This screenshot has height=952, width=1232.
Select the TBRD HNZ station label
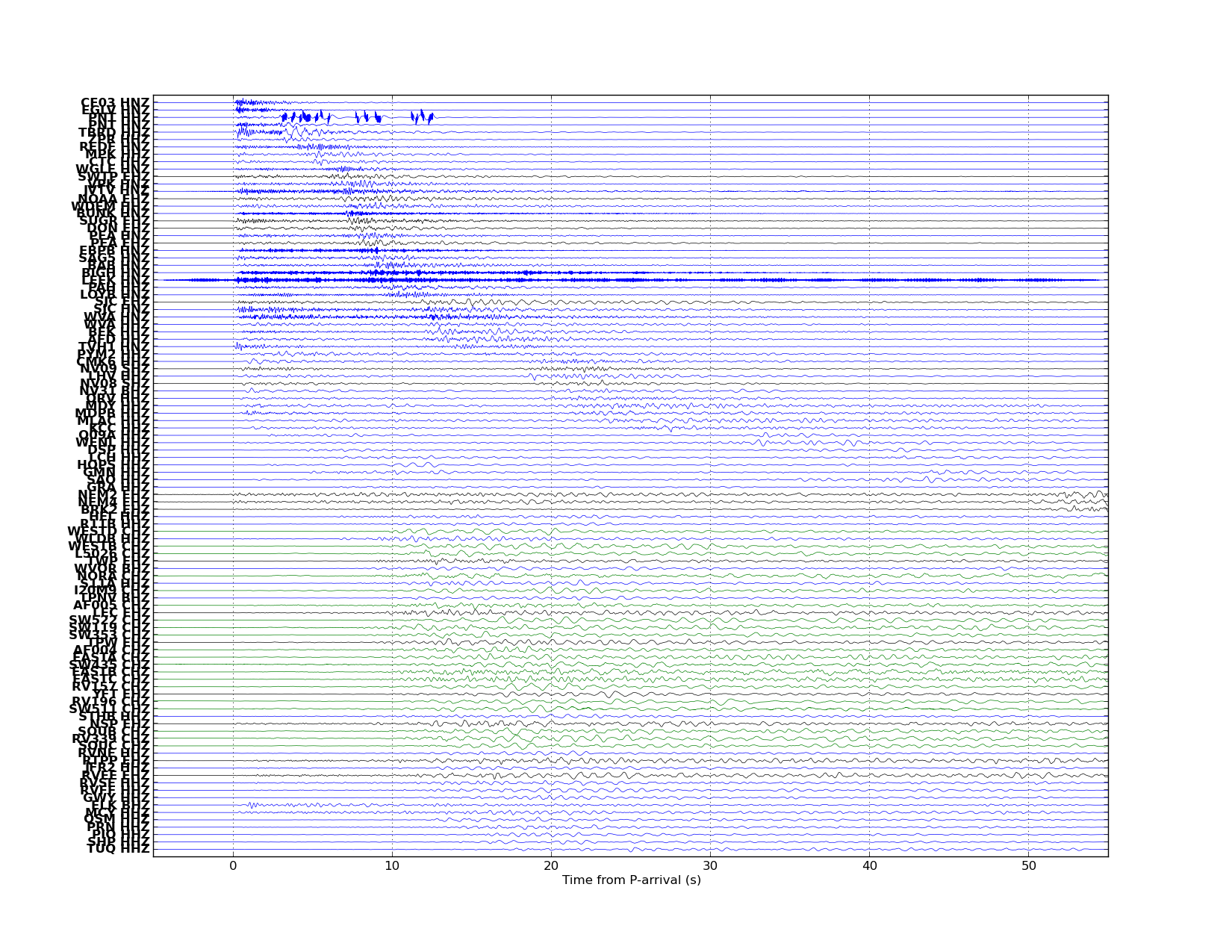click(114, 132)
